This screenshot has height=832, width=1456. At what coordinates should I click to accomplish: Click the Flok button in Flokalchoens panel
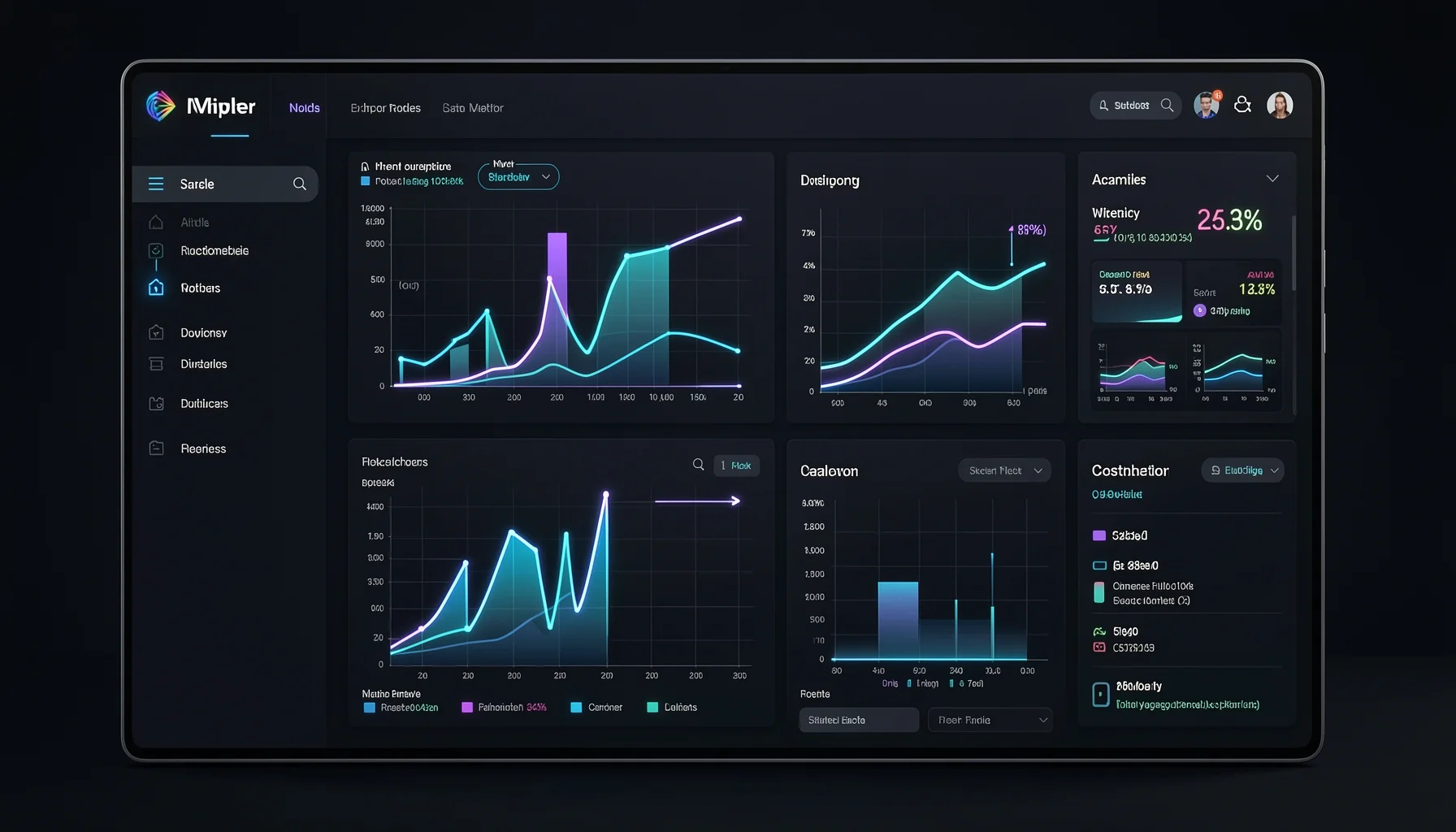pyautogui.click(x=736, y=466)
